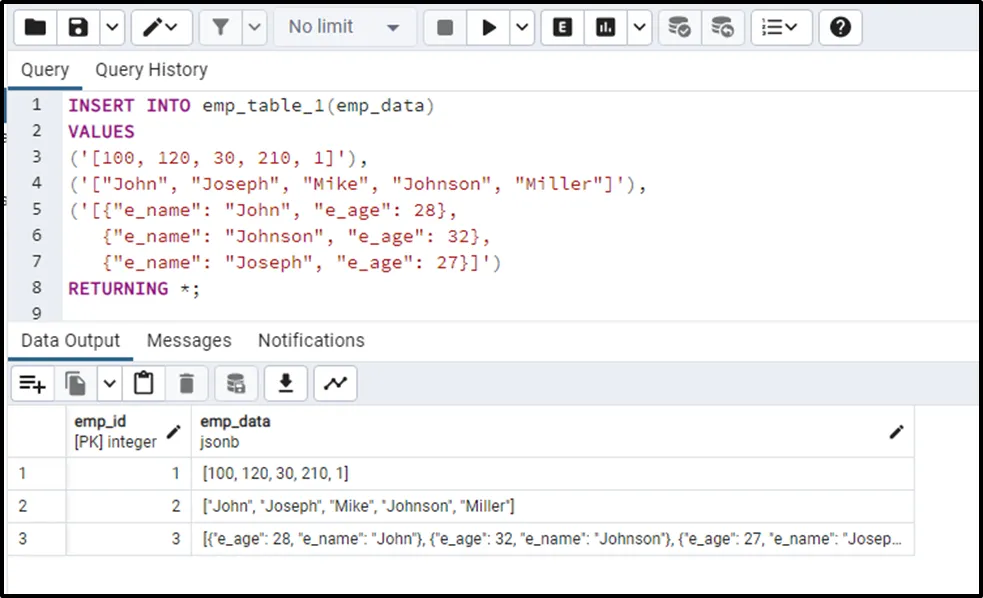
Task: Download results using the download icon
Action: tap(286, 383)
